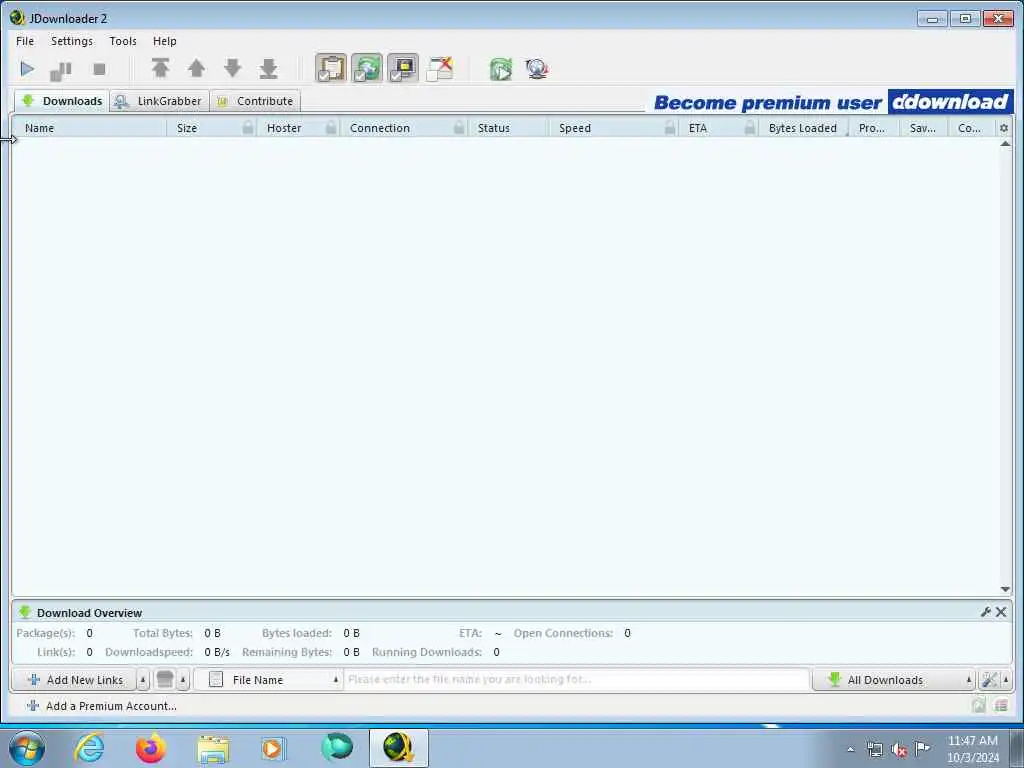The image size is (1024, 768).
Task: Click Add a Premium Account link
Action: (x=102, y=706)
